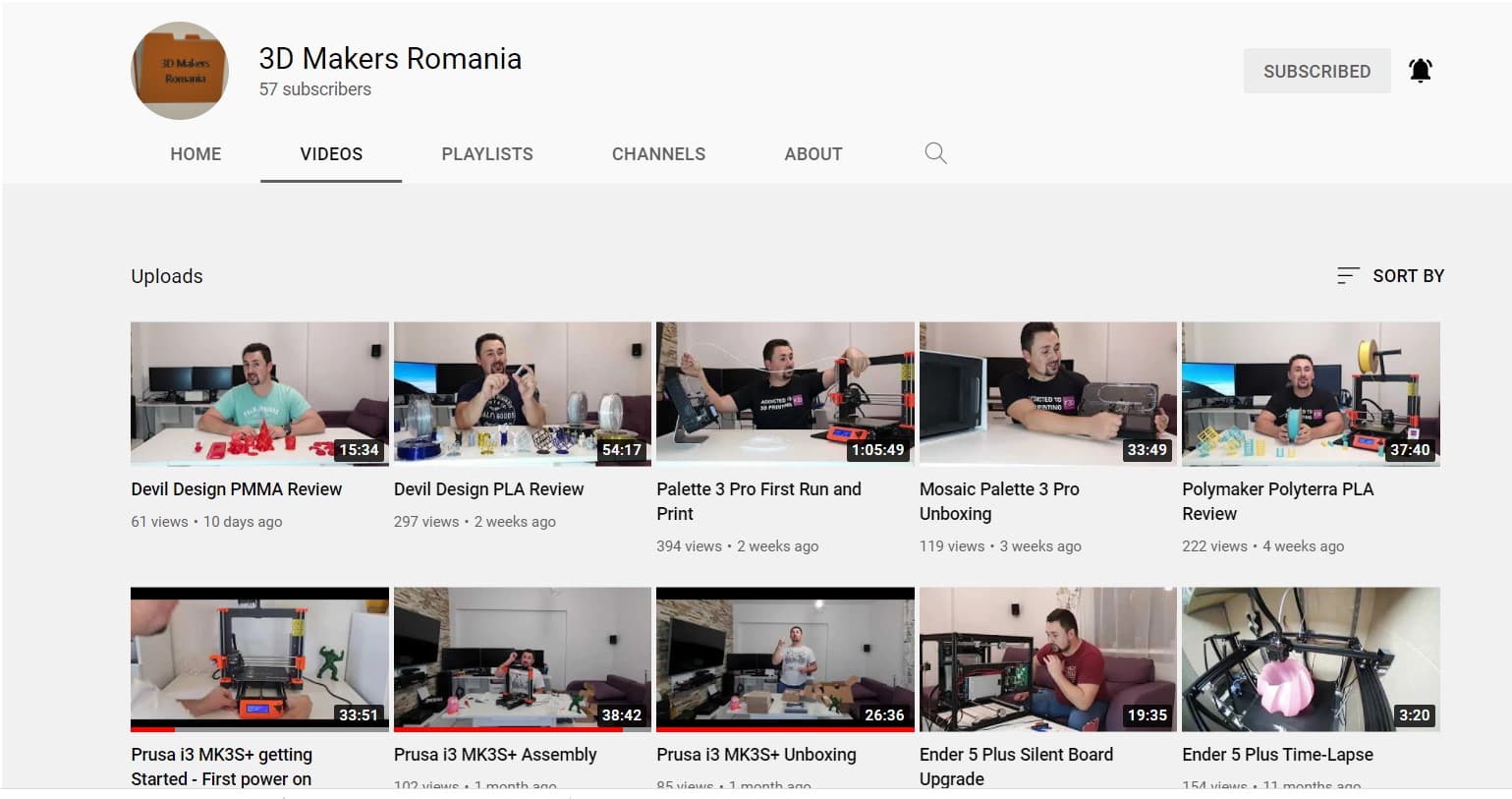
Task: Play the Polymaker Polyterra PLA Review thumbnail
Action: 1311,394
